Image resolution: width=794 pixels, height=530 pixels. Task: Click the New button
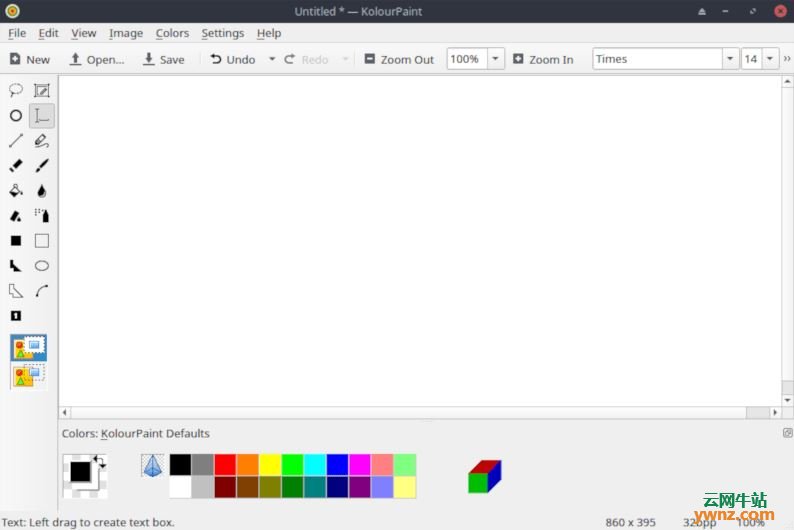pyautogui.click(x=30, y=59)
